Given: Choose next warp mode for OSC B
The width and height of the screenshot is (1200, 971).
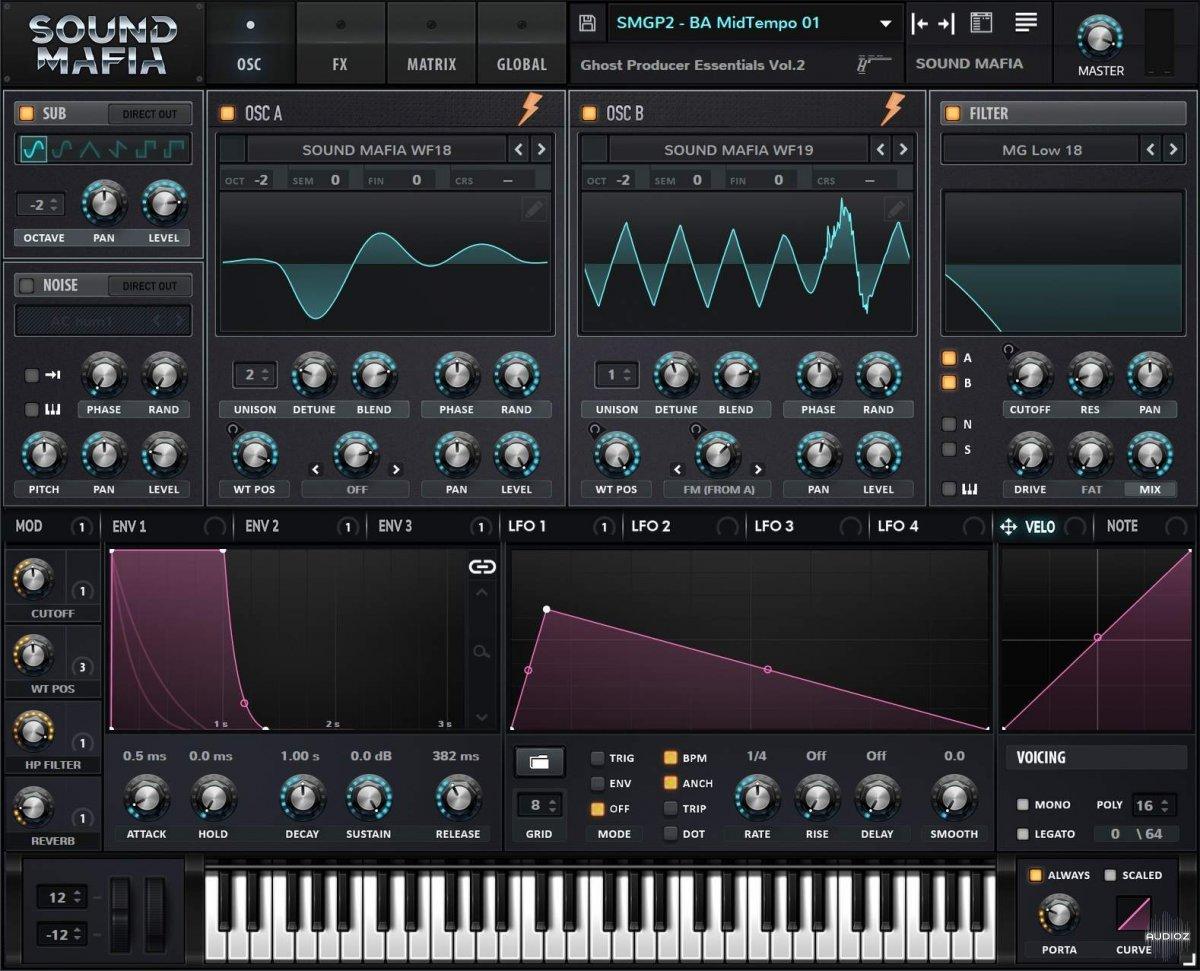Looking at the screenshot, I should (x=757, y=469).
